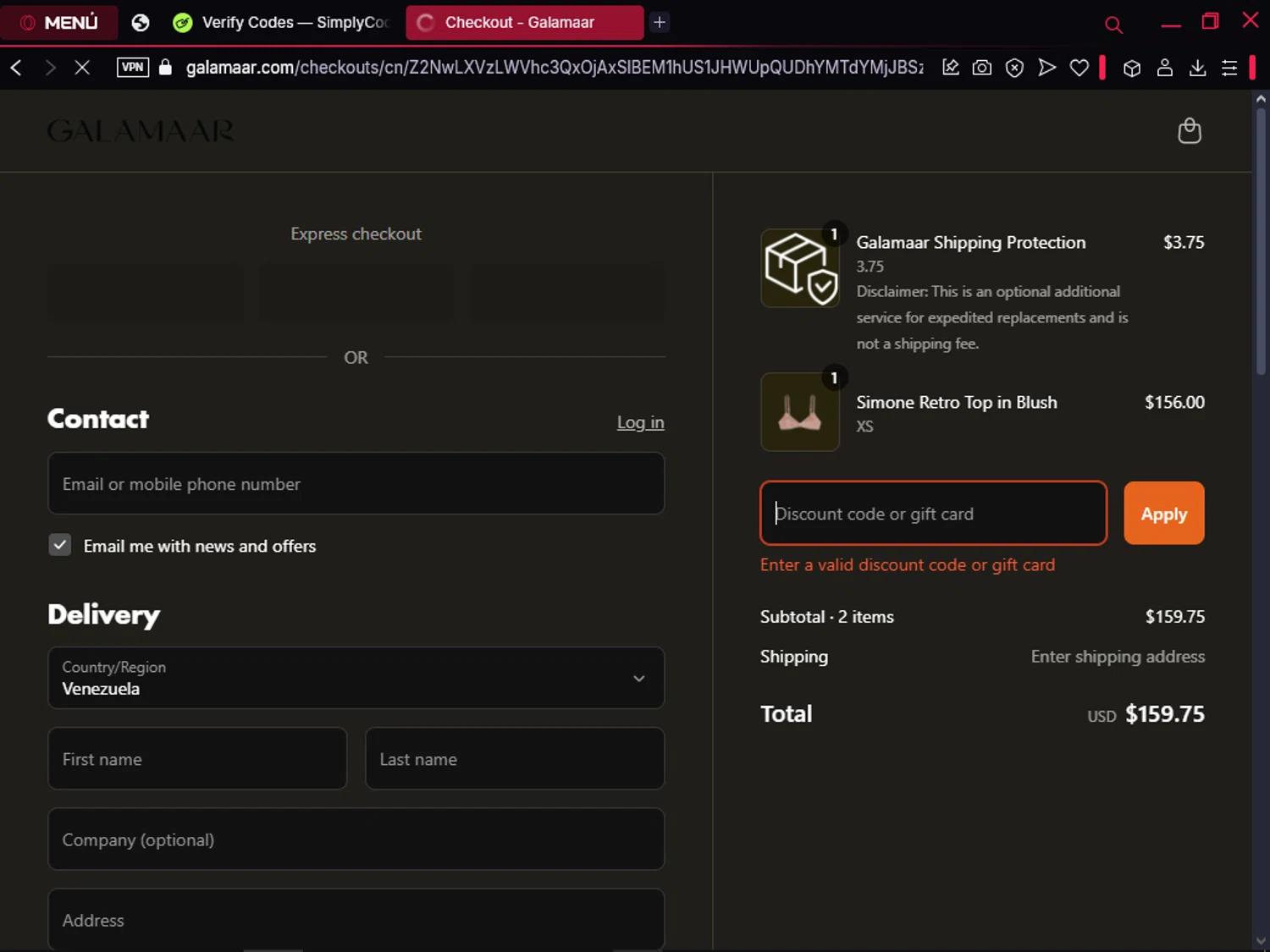
Task: Open the Opera MENÚ button
Action: 58,23
